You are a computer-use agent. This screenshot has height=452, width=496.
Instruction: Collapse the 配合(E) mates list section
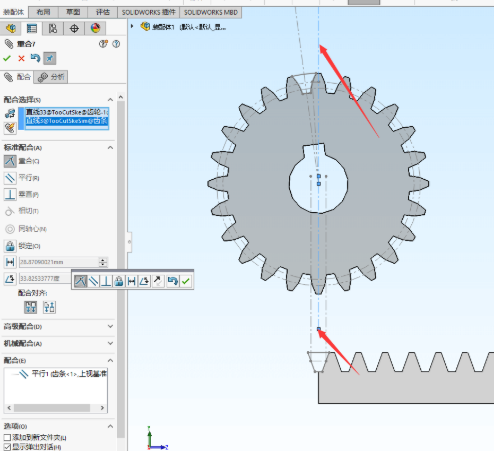pos(110,360)
